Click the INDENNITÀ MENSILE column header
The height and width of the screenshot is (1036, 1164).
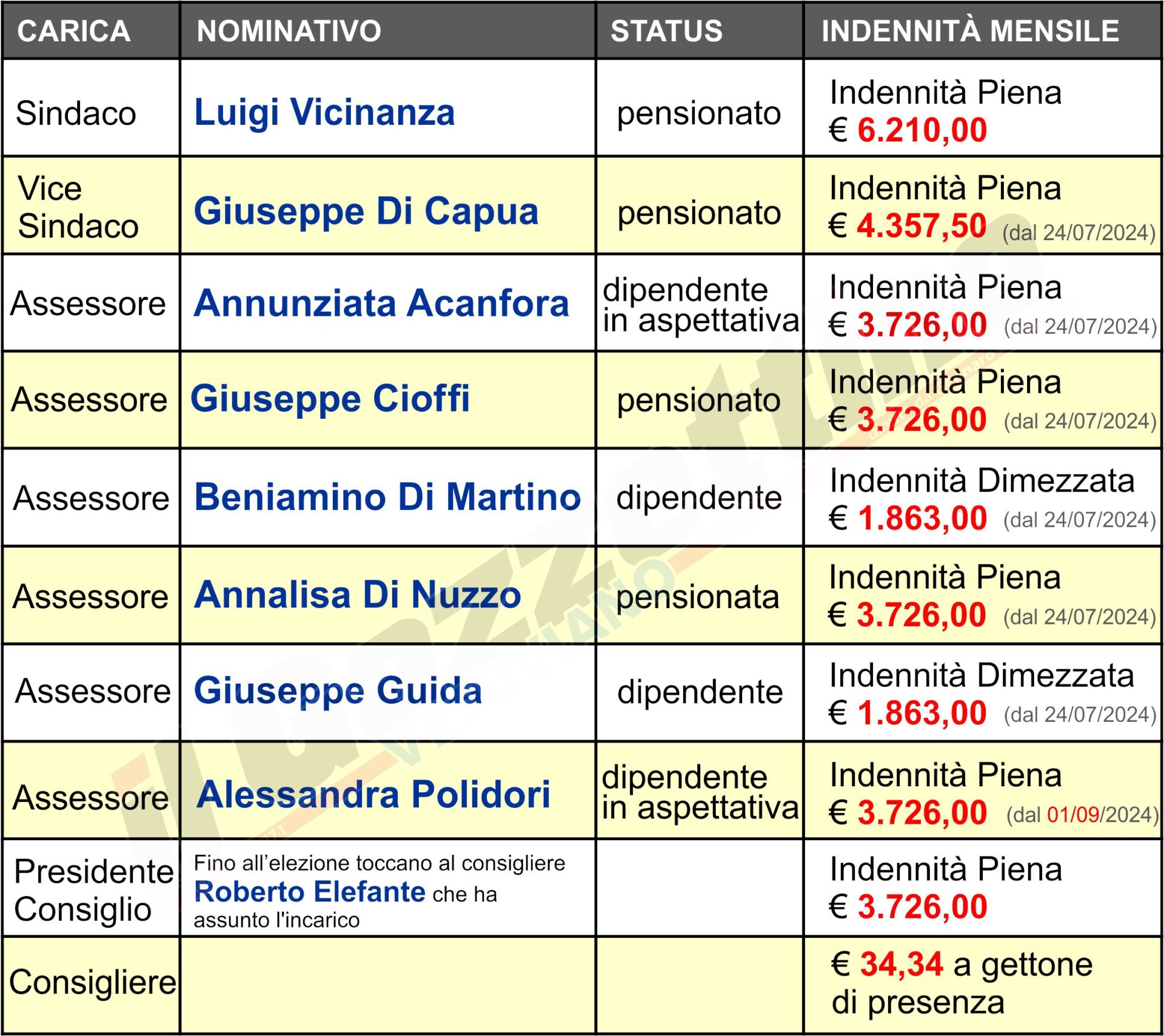pyautogui.click(x=970, y=31)
